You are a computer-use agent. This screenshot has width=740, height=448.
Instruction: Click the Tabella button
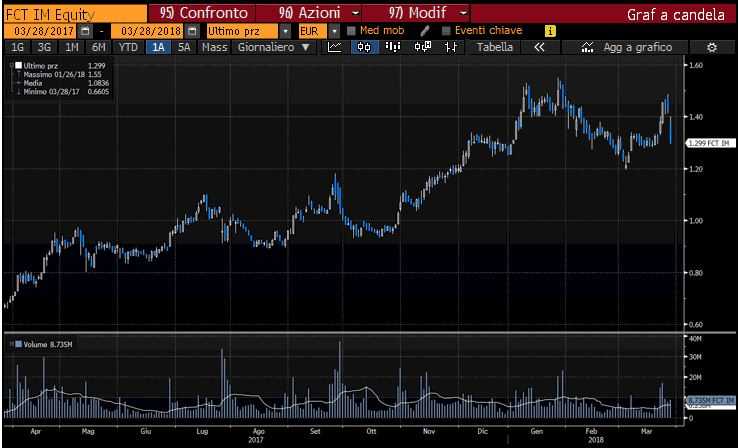click(495, 47)
